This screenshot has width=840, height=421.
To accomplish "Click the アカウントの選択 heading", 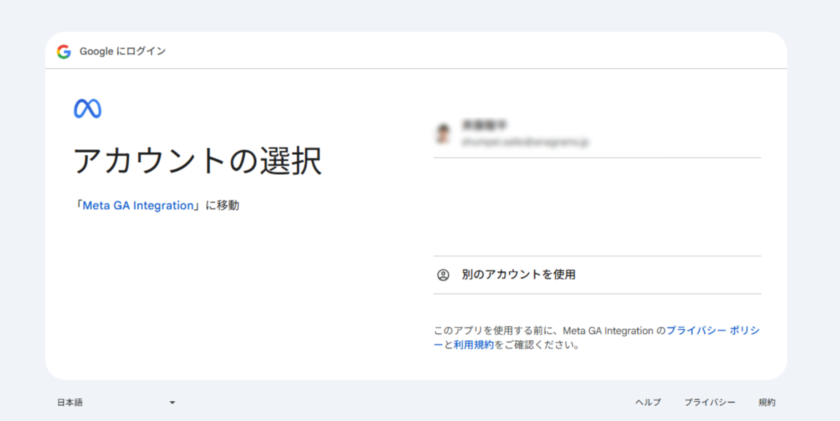I will coord(197,160).
